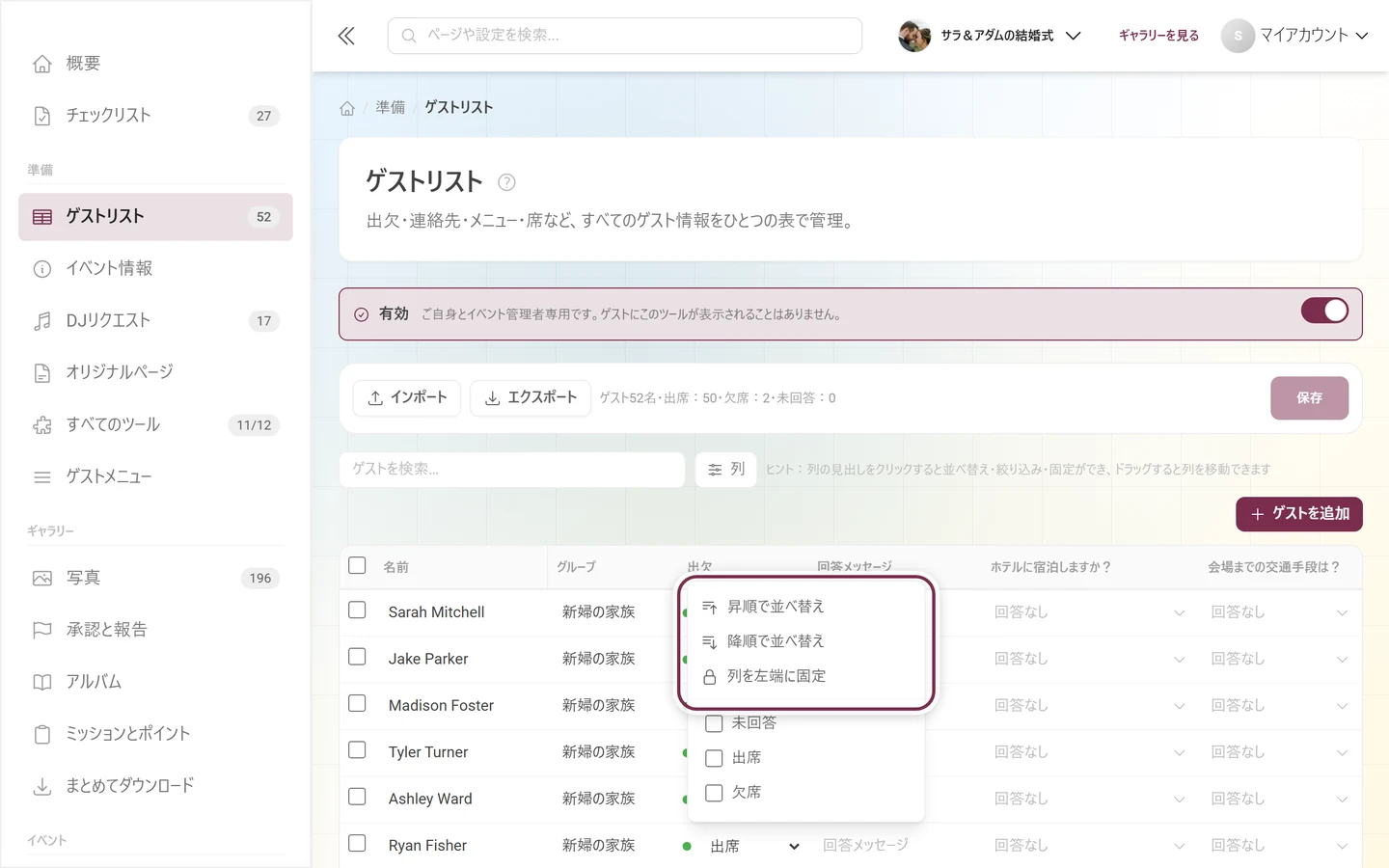Check the 未回答 filter checkbox
This screenshot has width=1389, height=868.
714,723
